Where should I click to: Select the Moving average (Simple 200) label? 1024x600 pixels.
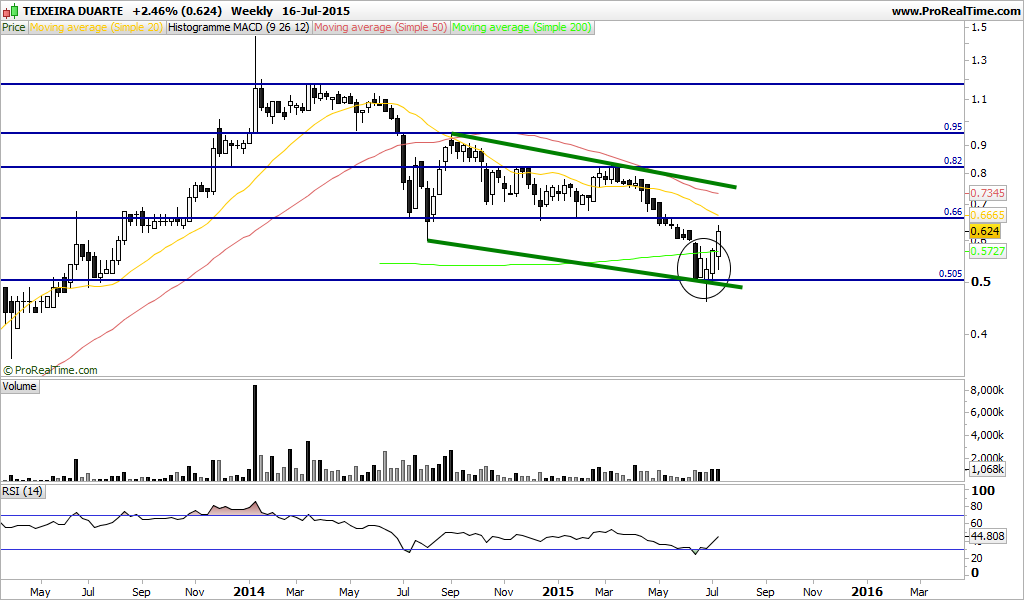pos(522,27)
